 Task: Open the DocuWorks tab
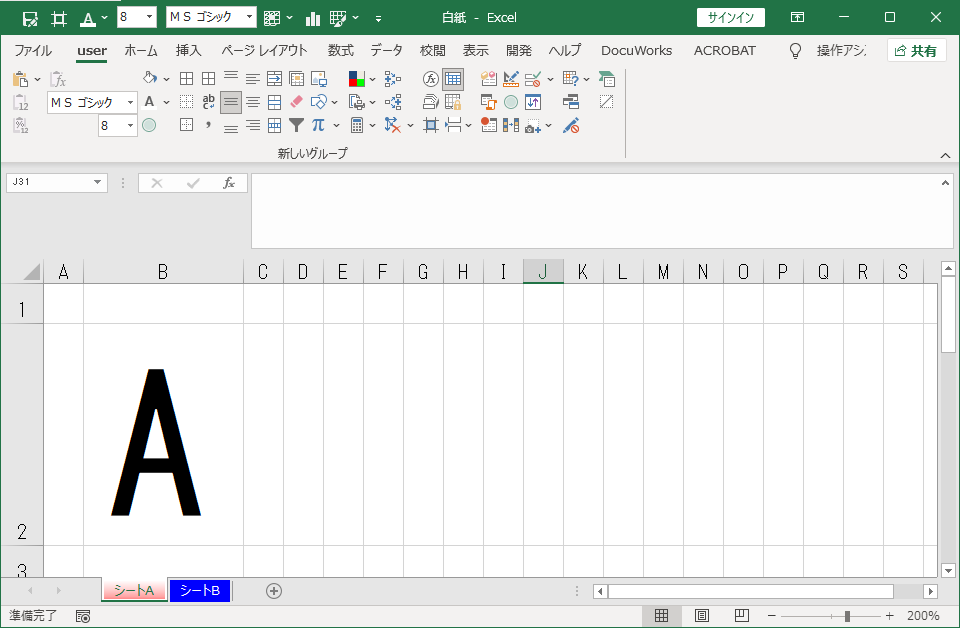(x=636, y=50)
